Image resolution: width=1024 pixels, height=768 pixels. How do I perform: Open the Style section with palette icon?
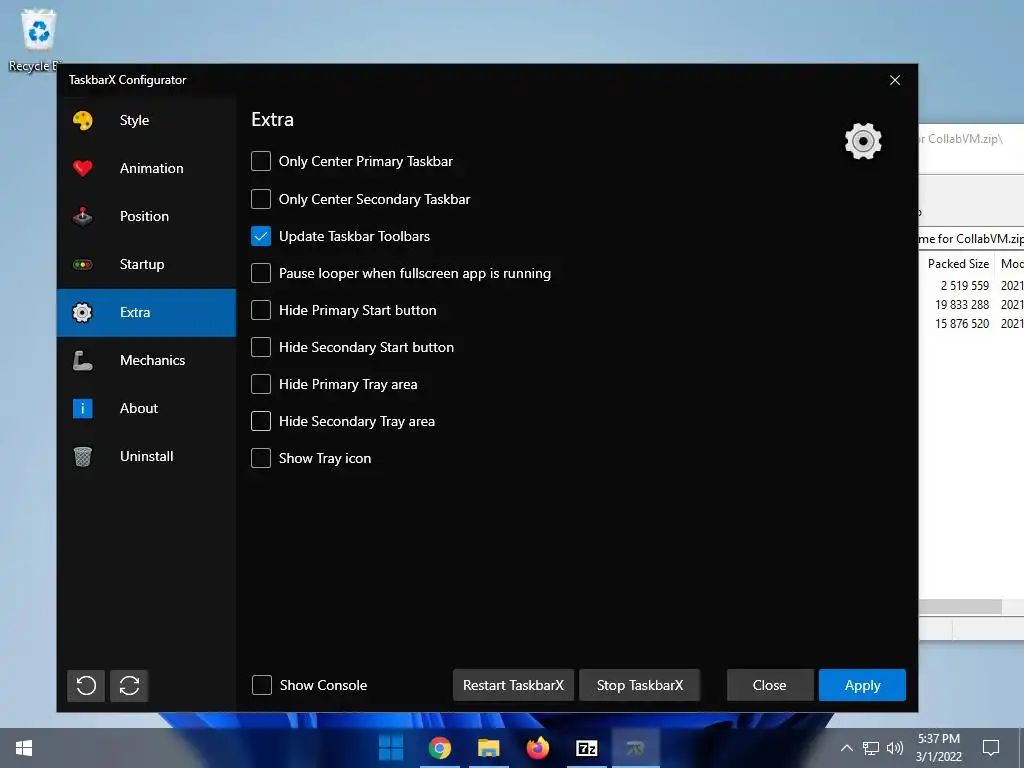(x=146, y=120)
